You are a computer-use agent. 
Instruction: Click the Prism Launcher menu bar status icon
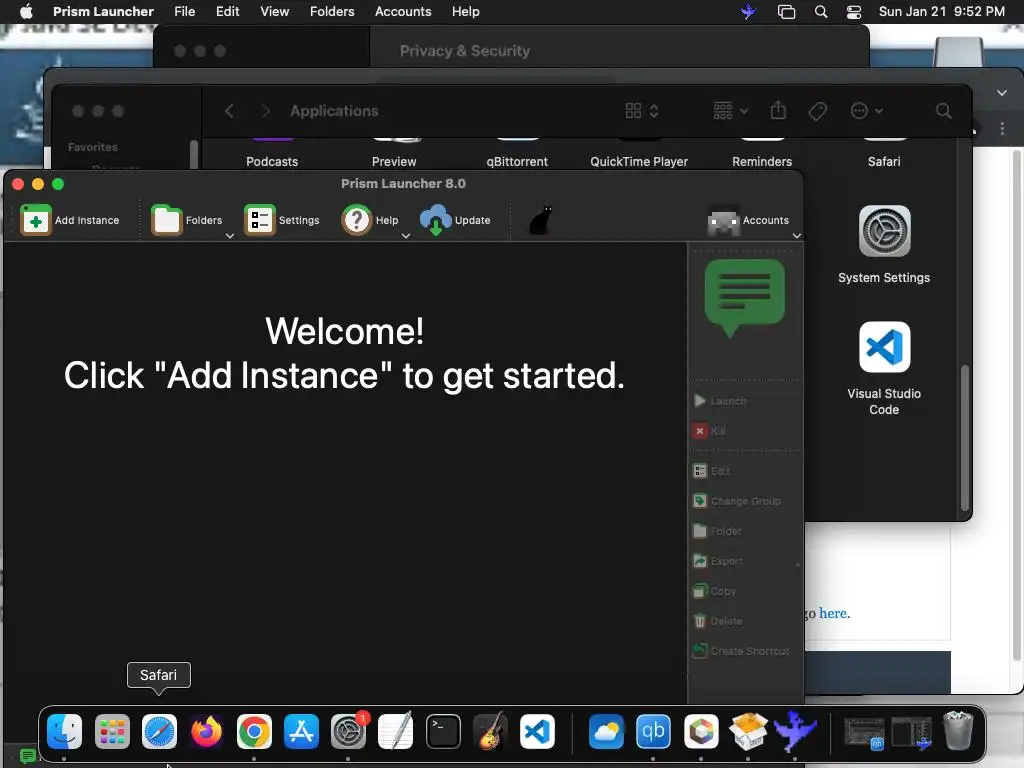click(748, 11)
